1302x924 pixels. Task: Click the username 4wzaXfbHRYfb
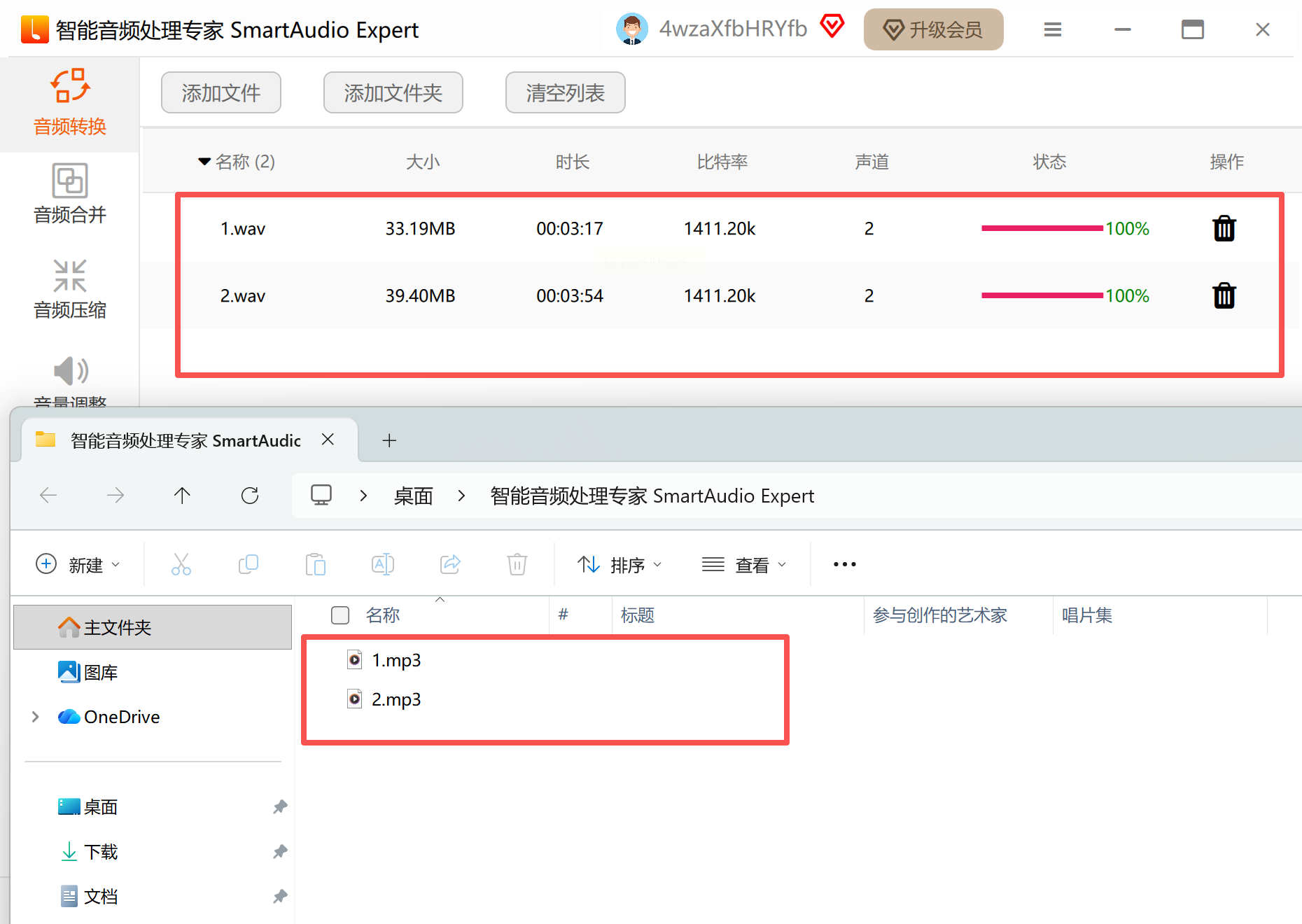[x=733, y=29]
